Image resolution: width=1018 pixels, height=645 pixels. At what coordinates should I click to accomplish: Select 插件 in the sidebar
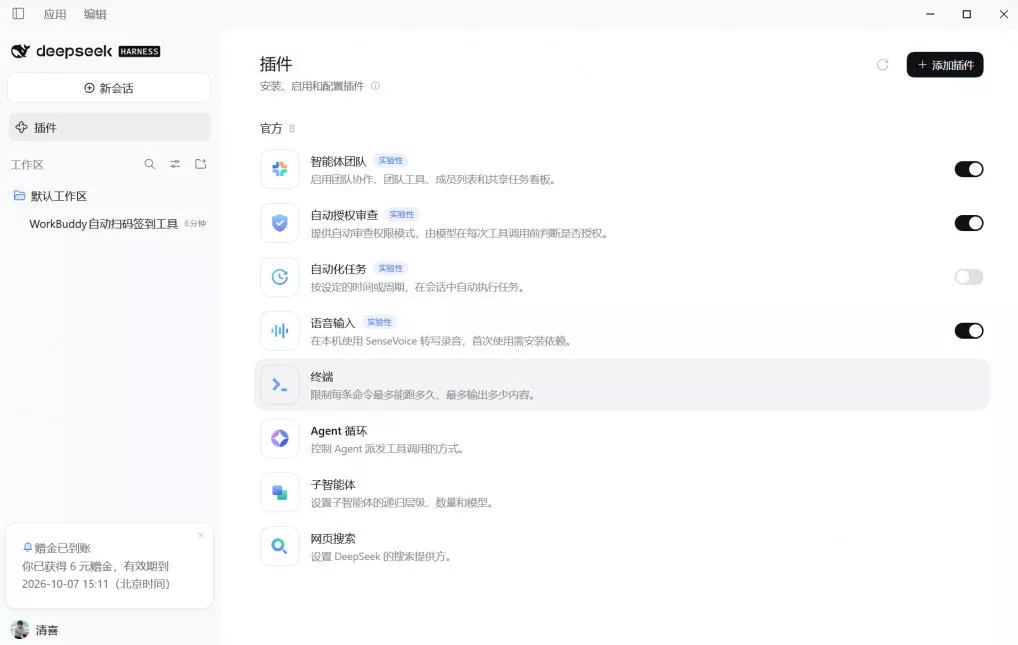point(109,127)
